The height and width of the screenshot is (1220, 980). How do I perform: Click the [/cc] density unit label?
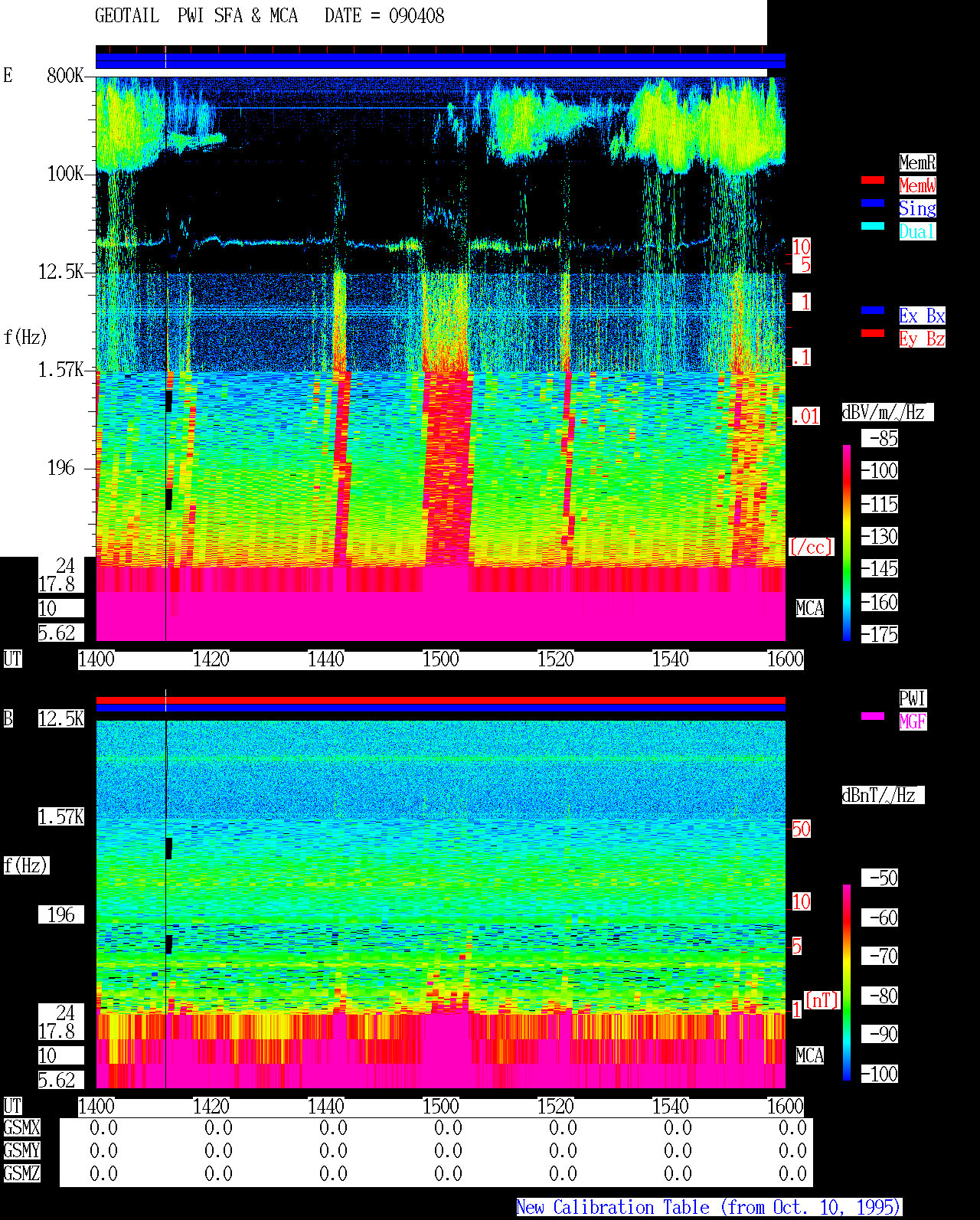(x=811, y=548)
